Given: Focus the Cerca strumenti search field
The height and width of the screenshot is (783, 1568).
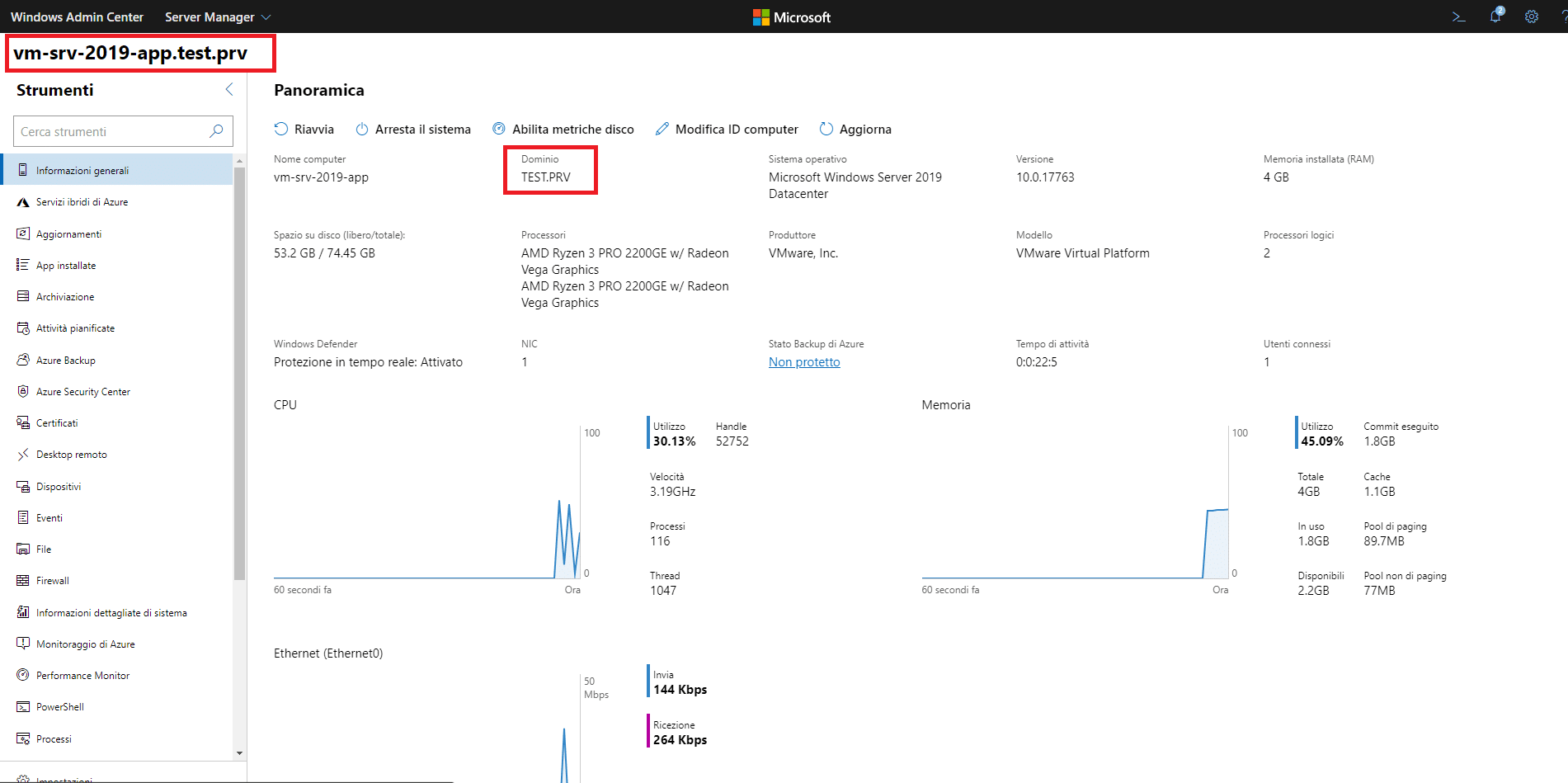Looking at the screenshot, I should point(123,131).
